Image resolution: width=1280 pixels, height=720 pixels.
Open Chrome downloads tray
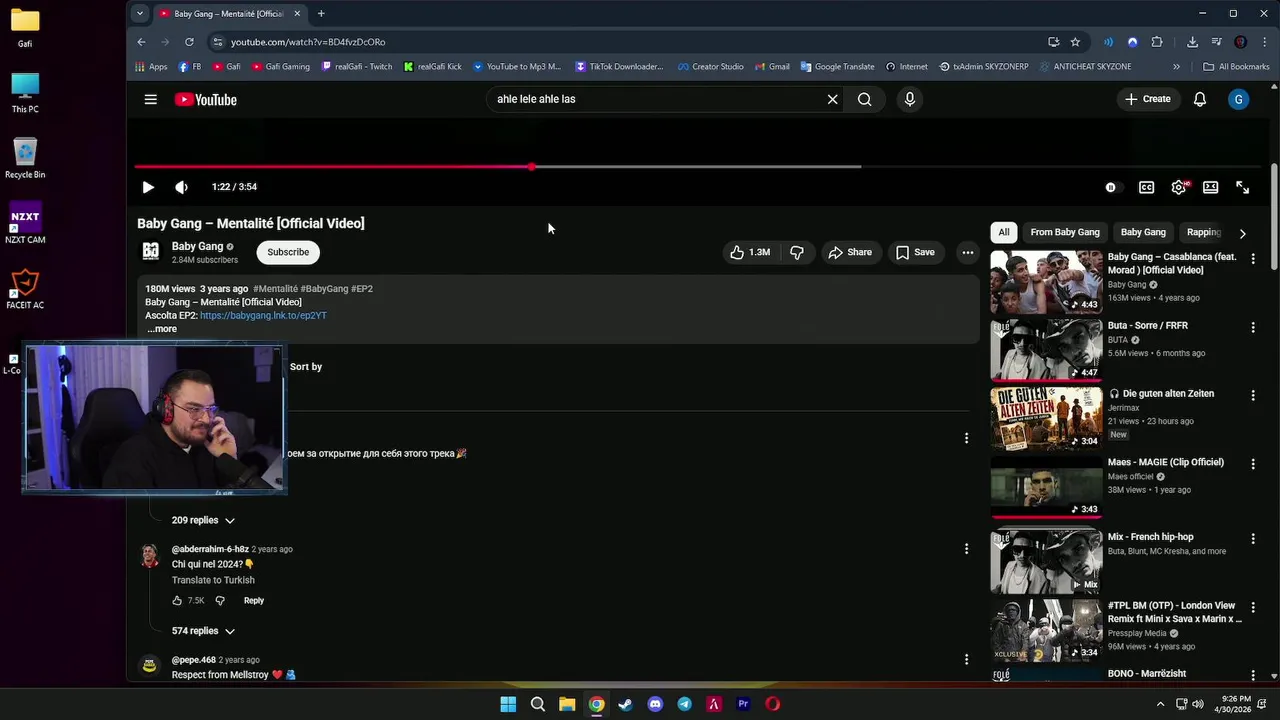coord(1192,42)
